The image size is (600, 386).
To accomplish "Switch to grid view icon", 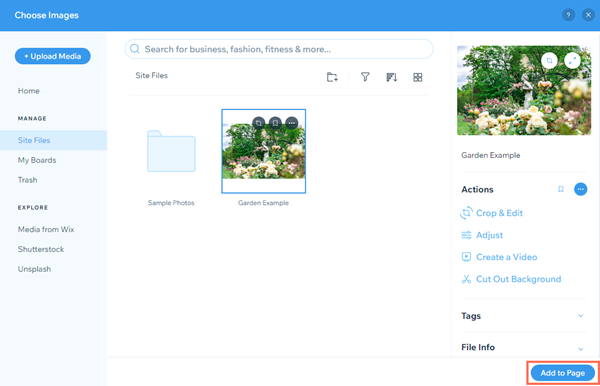I will (x=417, y=77).
